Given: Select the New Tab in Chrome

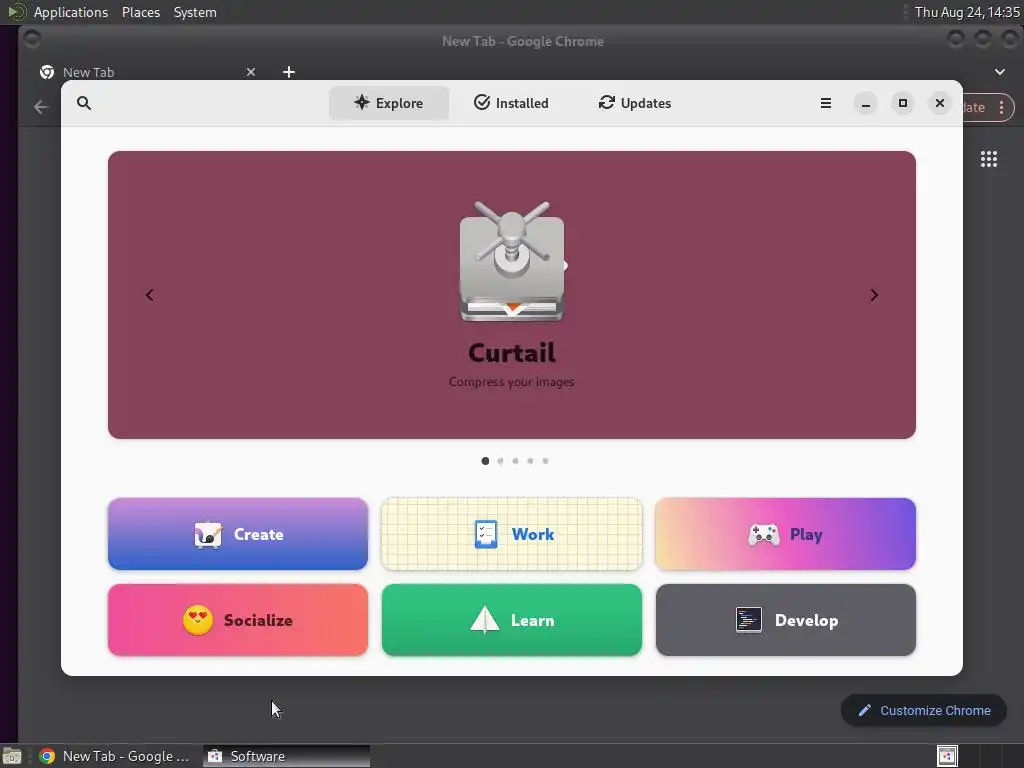Looking at the screenshot, I should pyautogui.click(x=147, y=72).
